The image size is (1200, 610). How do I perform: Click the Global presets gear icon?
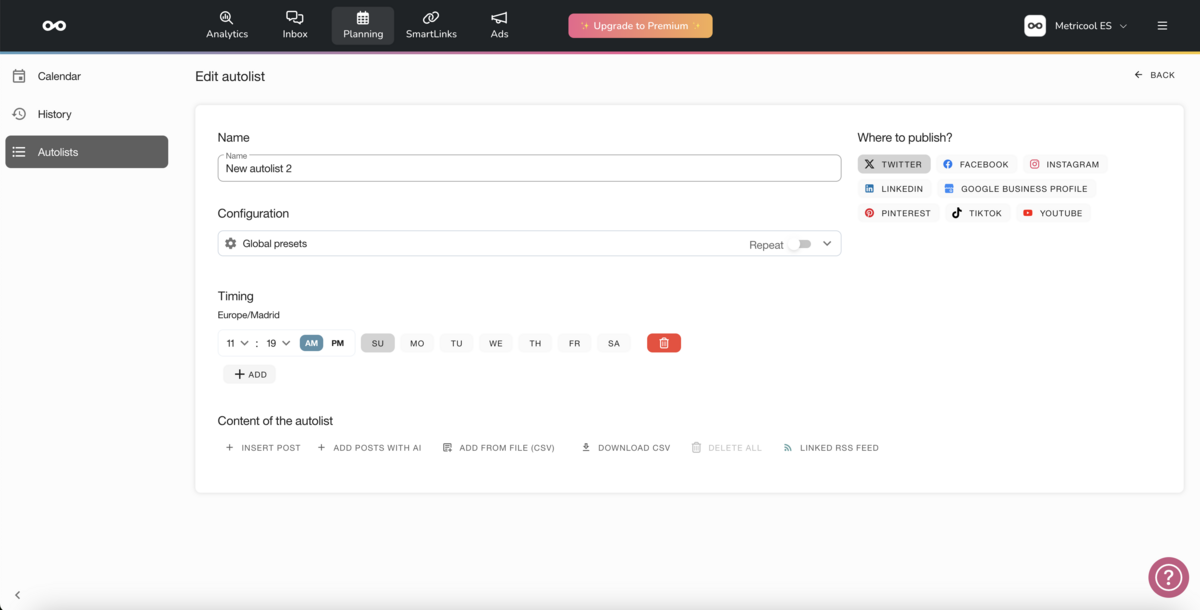pyautogui.click(x=231, y=244)
